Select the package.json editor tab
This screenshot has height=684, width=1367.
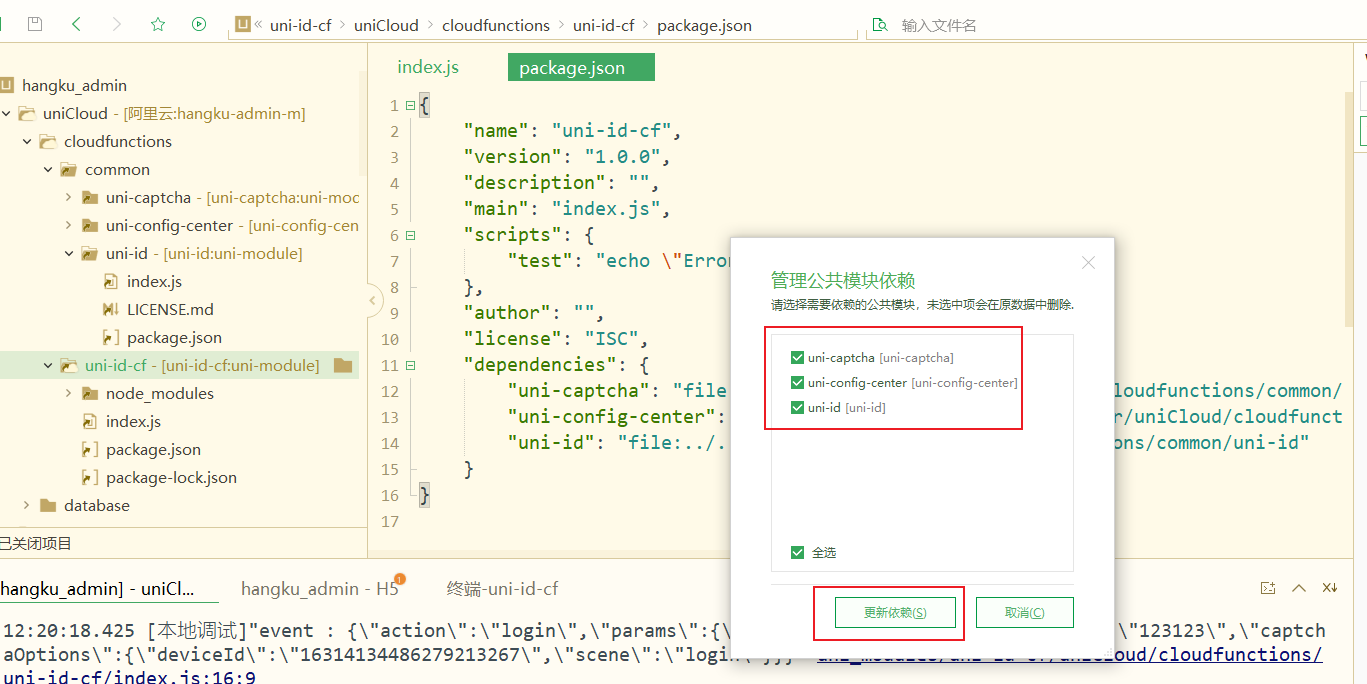click(581, 67)
